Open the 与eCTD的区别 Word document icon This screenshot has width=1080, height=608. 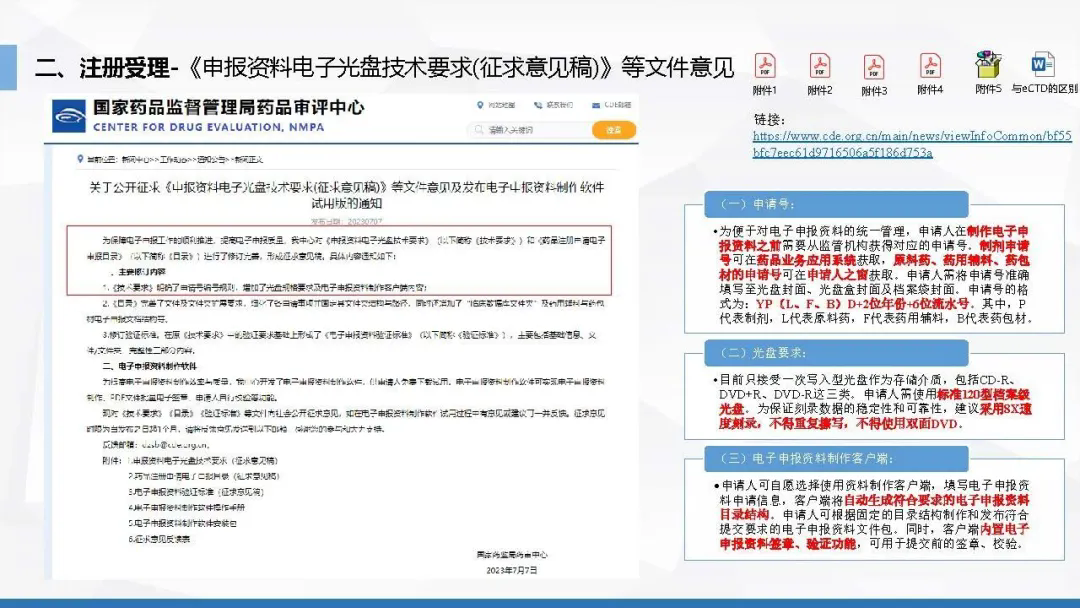1043,65
